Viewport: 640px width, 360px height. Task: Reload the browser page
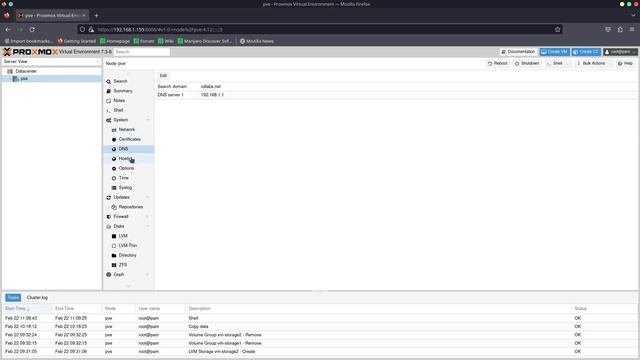point(32,29)
